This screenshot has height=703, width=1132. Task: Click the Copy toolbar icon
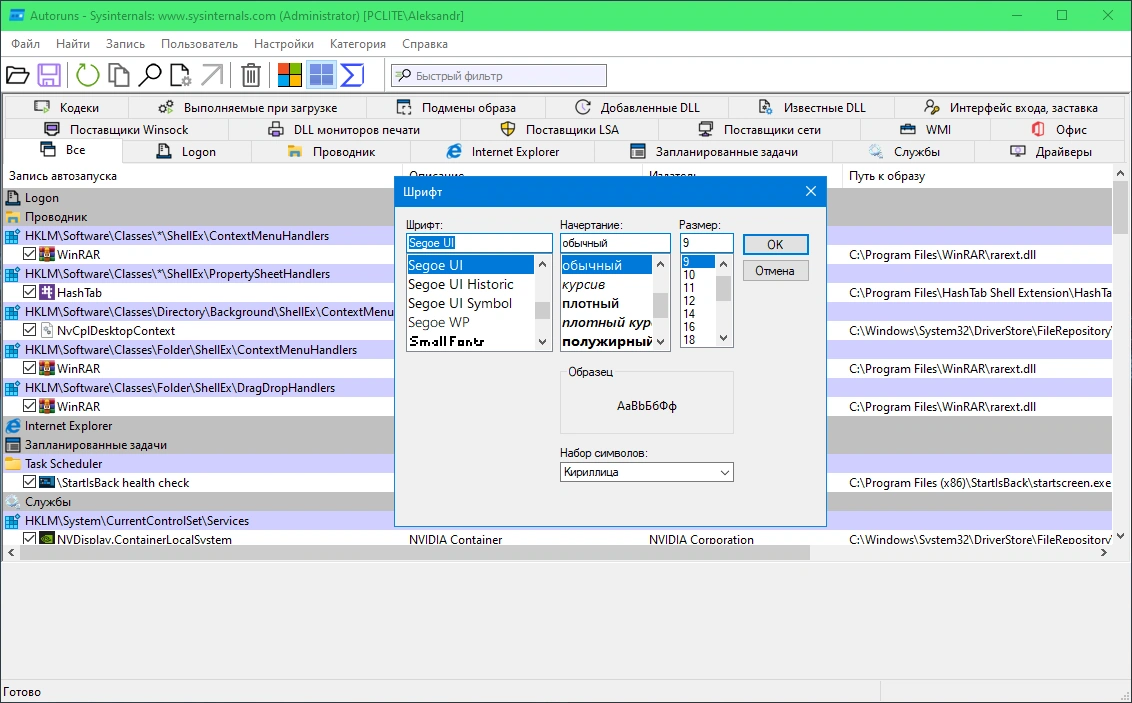[x=118, y=75]
